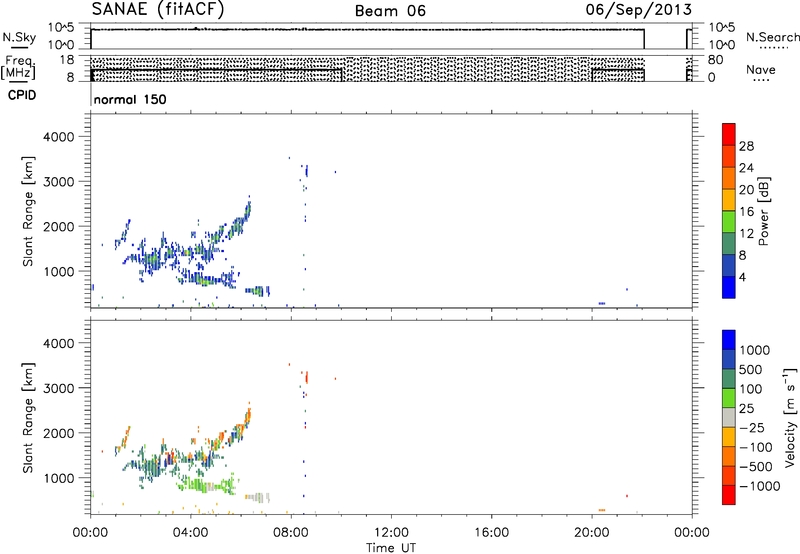800x554 pixels.
Task: Click the SANAE (fitACF) plot title
Action: pos(158,9)
